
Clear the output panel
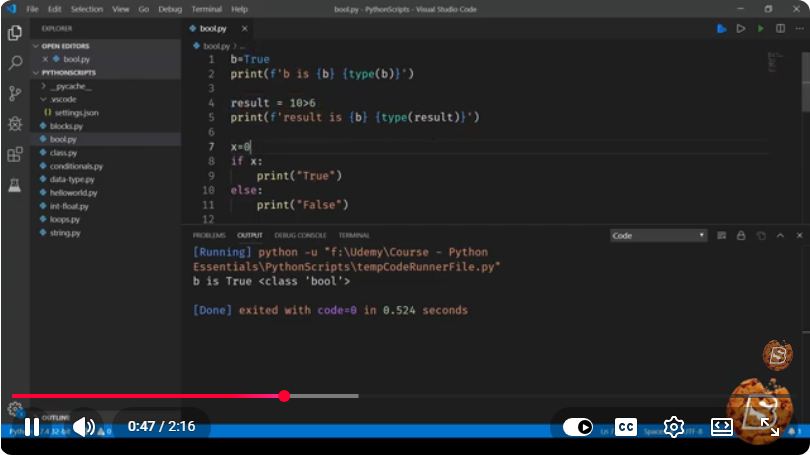pyautogui.click(x=722, y=236)
